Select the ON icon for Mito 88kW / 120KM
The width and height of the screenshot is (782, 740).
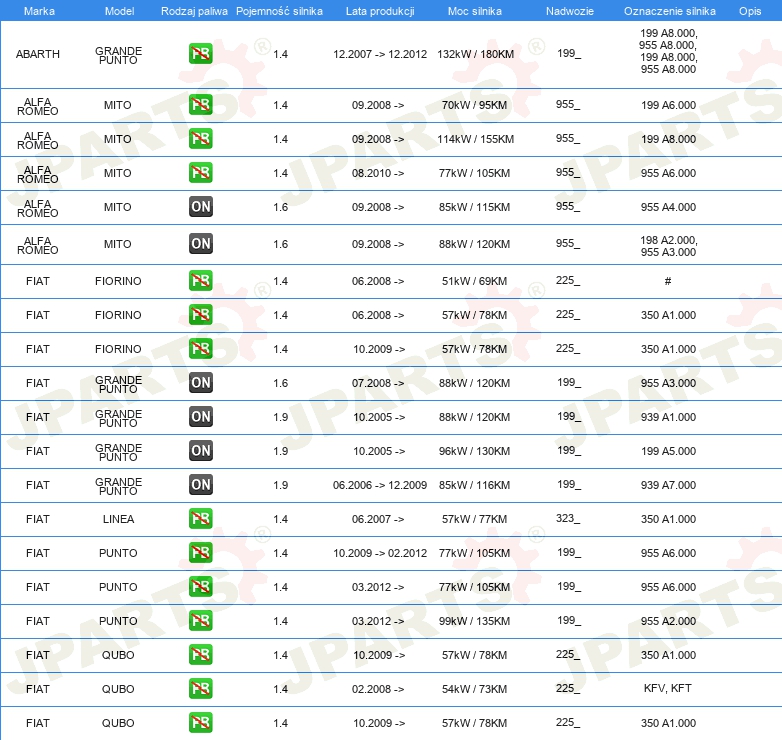click(x=200, y=243)
